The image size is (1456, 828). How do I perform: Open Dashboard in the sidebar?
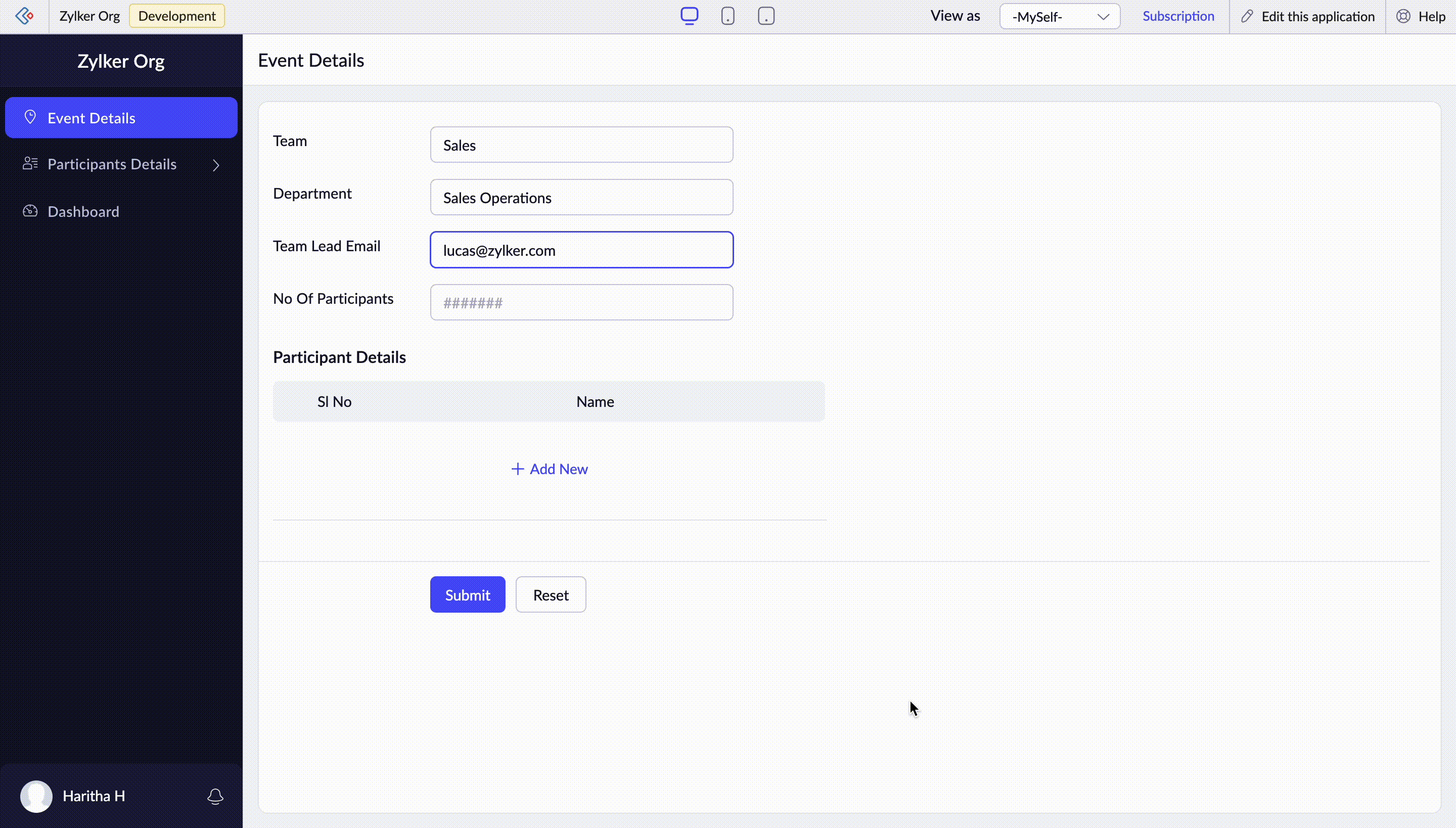[83, 211]
